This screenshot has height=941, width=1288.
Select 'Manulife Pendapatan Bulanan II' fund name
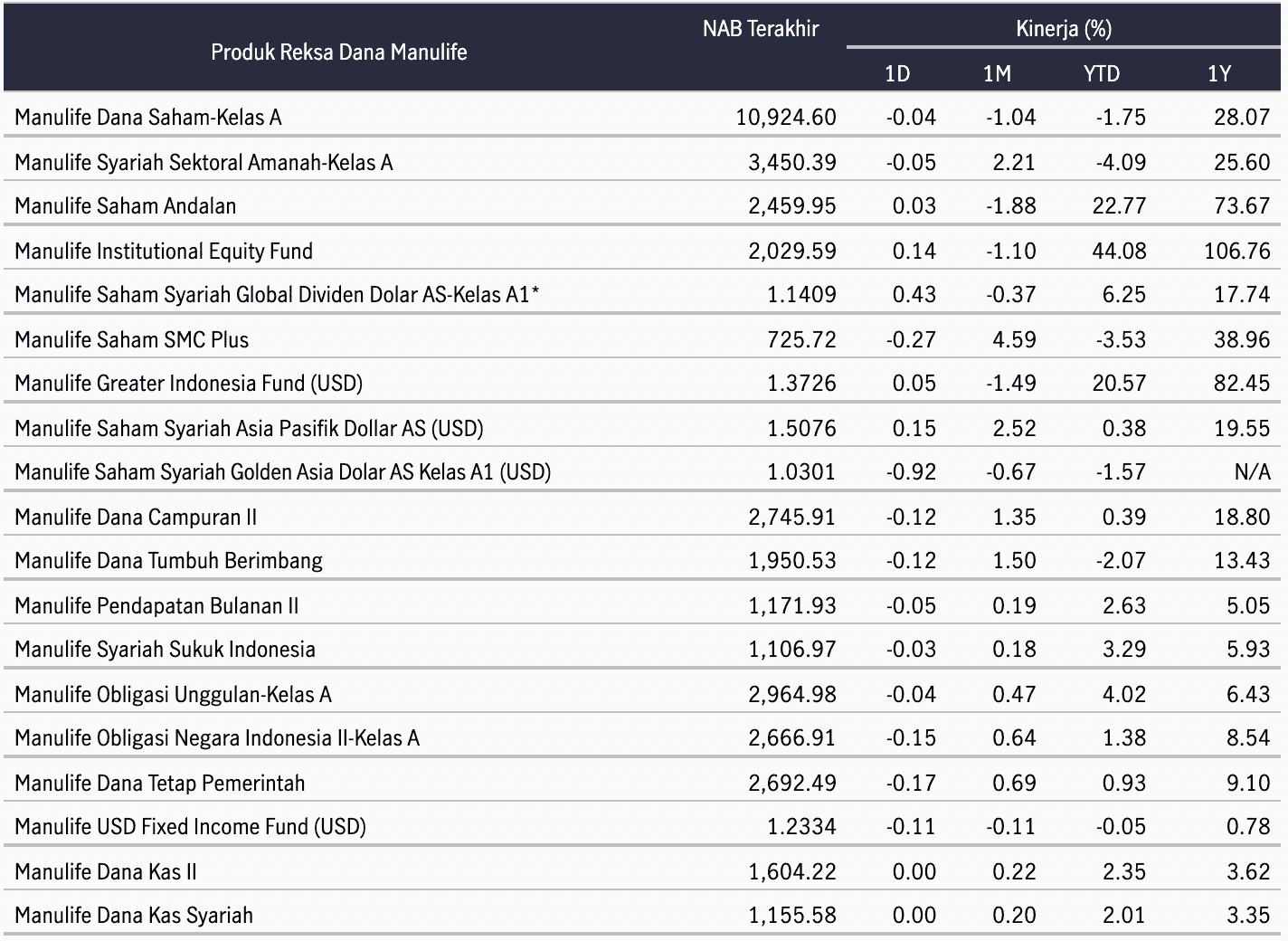[156, 605]
